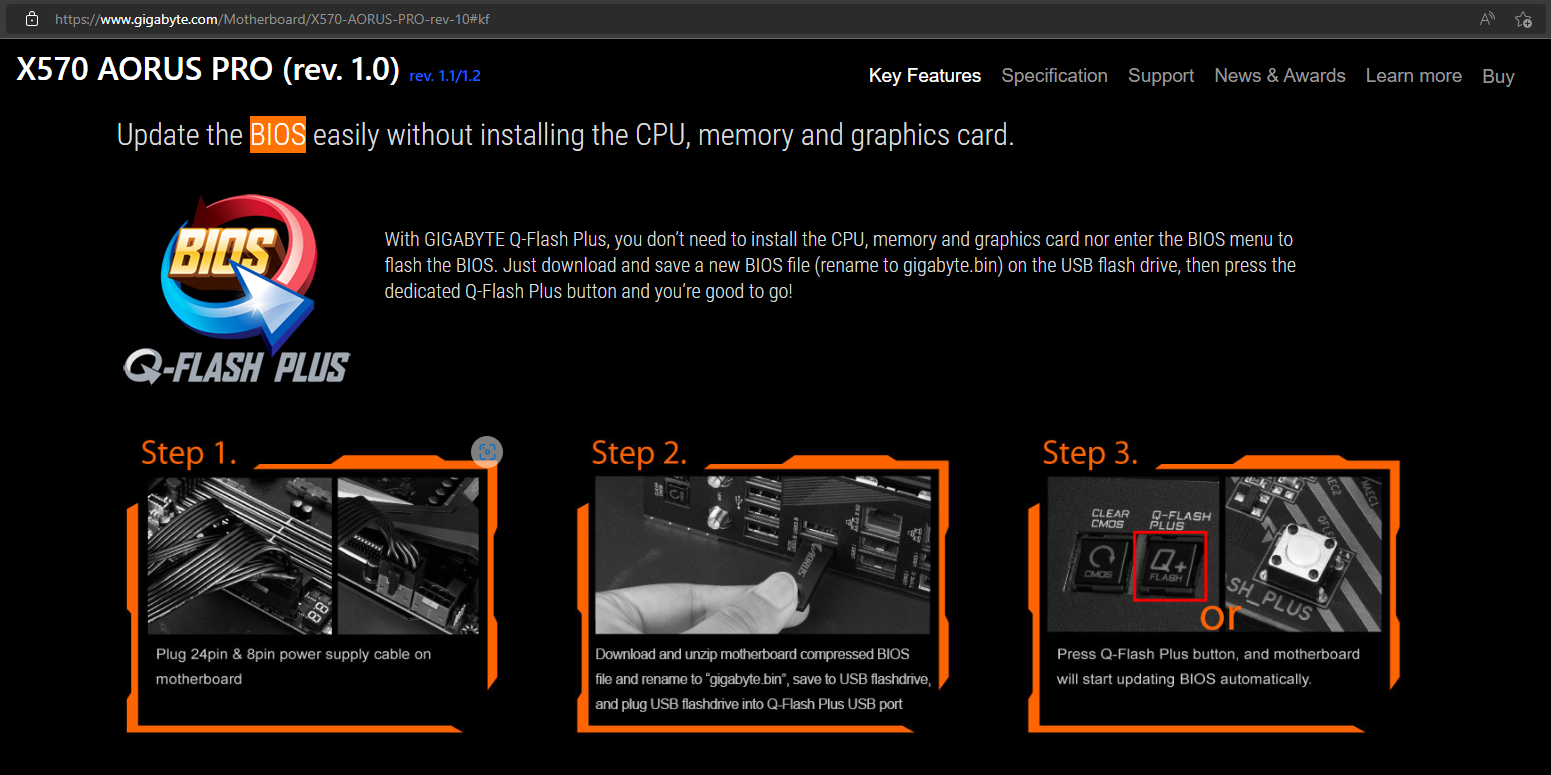Image resolution: width=1551 pixels, height=775 pixels.
Task: Follow the rev. 1.1/1.2 link
Action: (445, 76)
